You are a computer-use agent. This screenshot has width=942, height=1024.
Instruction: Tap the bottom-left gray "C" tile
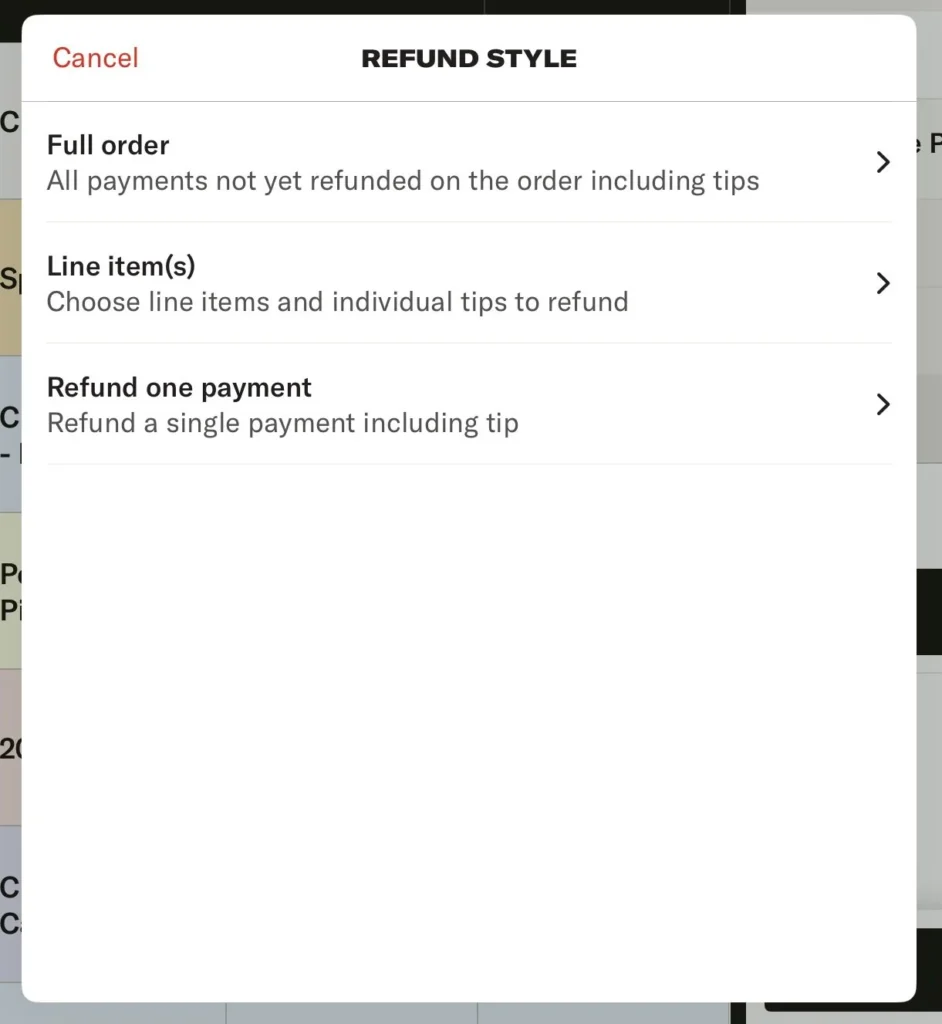click(x=10, y=905)
